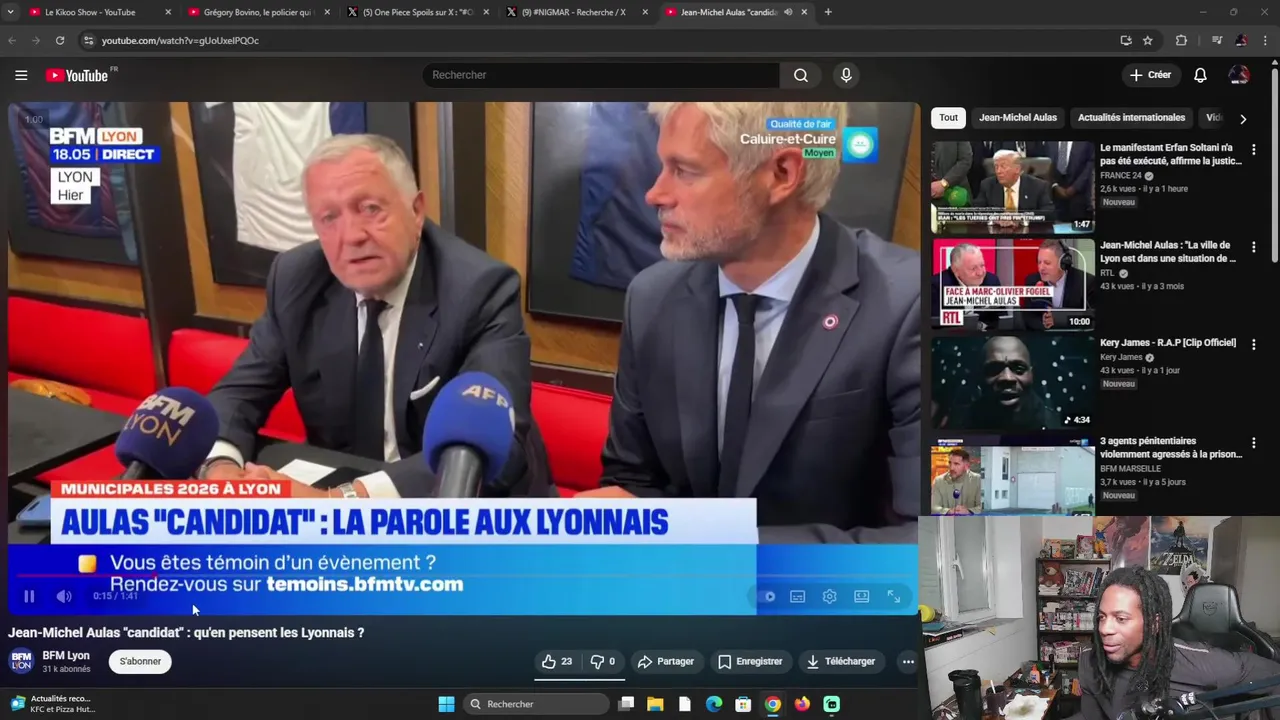Image resolution: width=1280 pixels, height=720 pixels.
Task: Like the video with thumbs up
Action: [557, 661]
